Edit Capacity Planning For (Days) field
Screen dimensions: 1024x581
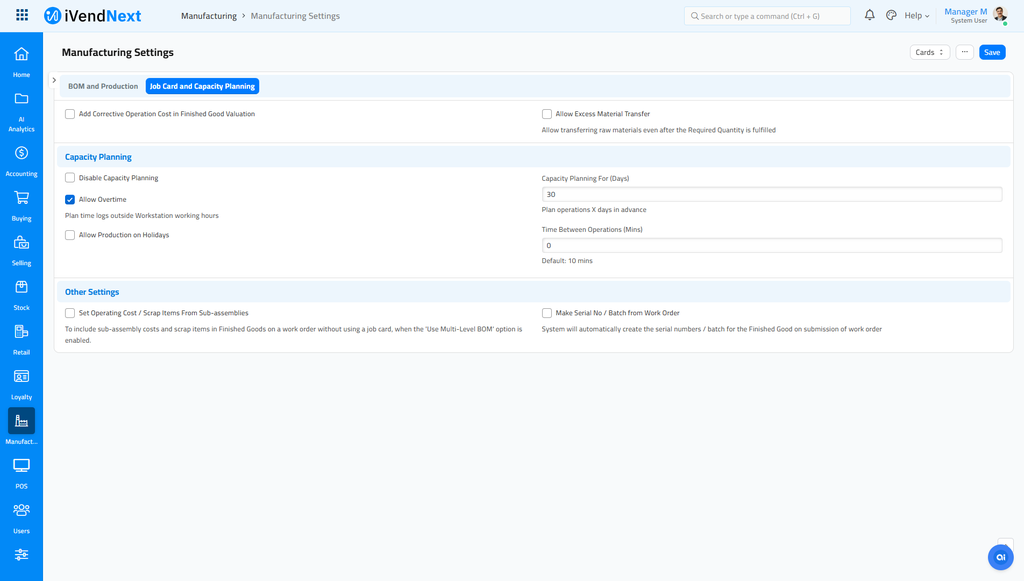pyautogui.click(x=772, y=195)
